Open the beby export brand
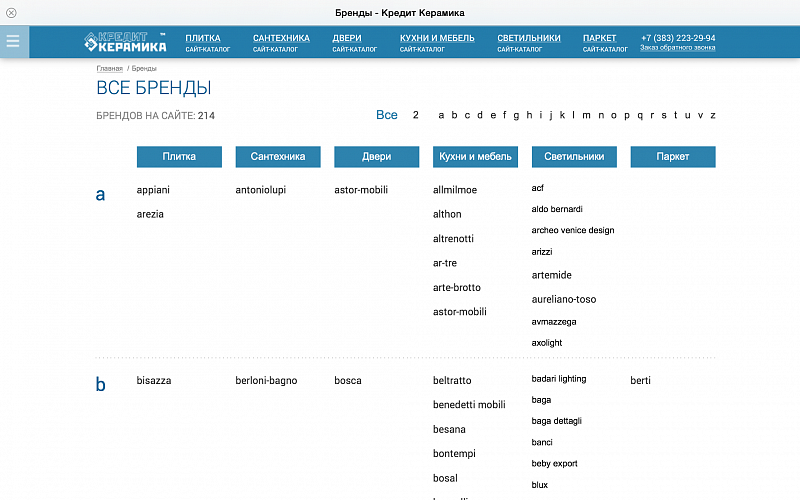800x500 pixels. [555, 464]
